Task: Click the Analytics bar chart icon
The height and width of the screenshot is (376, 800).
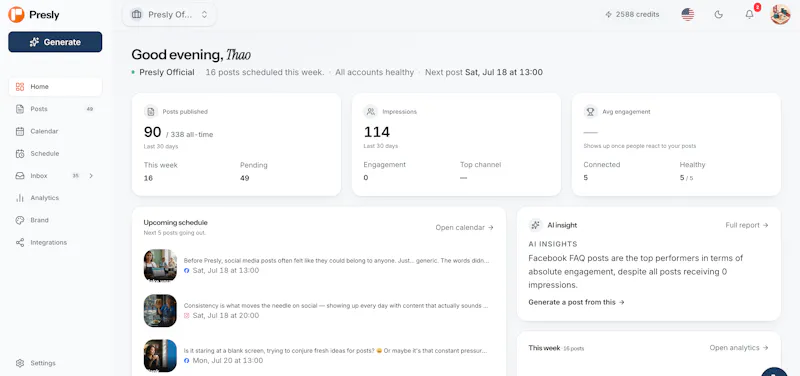Action: click(20, 198)
